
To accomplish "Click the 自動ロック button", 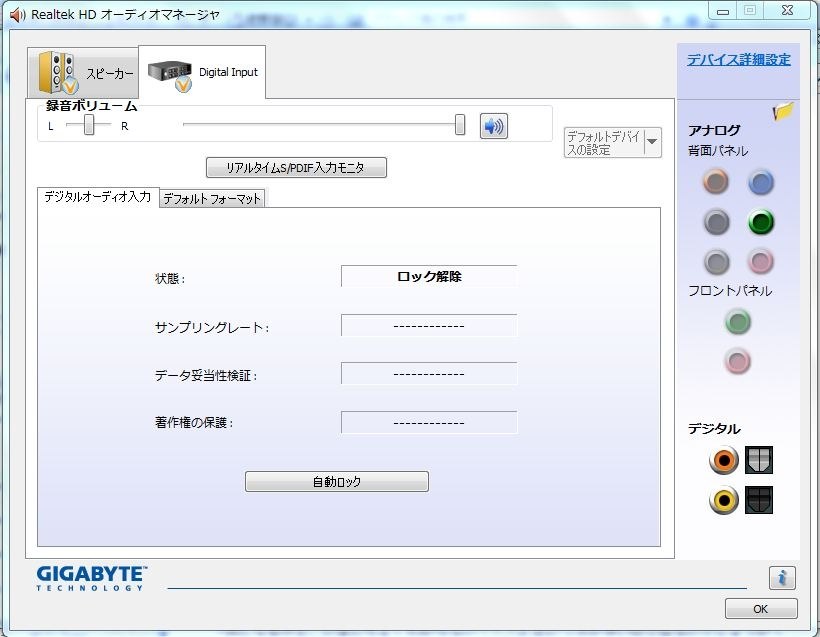I will click(337, 482).
